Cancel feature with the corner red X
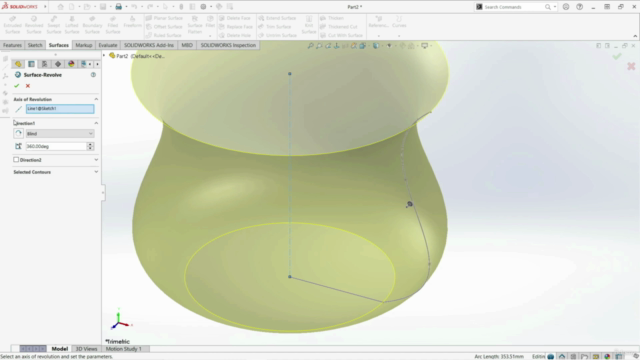 (x=631, y=66)
